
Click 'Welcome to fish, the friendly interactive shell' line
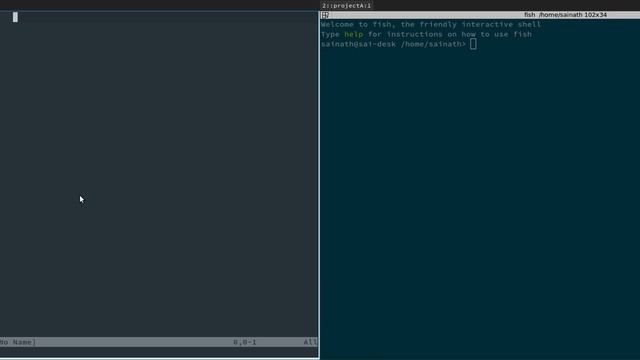coord(431,24)
